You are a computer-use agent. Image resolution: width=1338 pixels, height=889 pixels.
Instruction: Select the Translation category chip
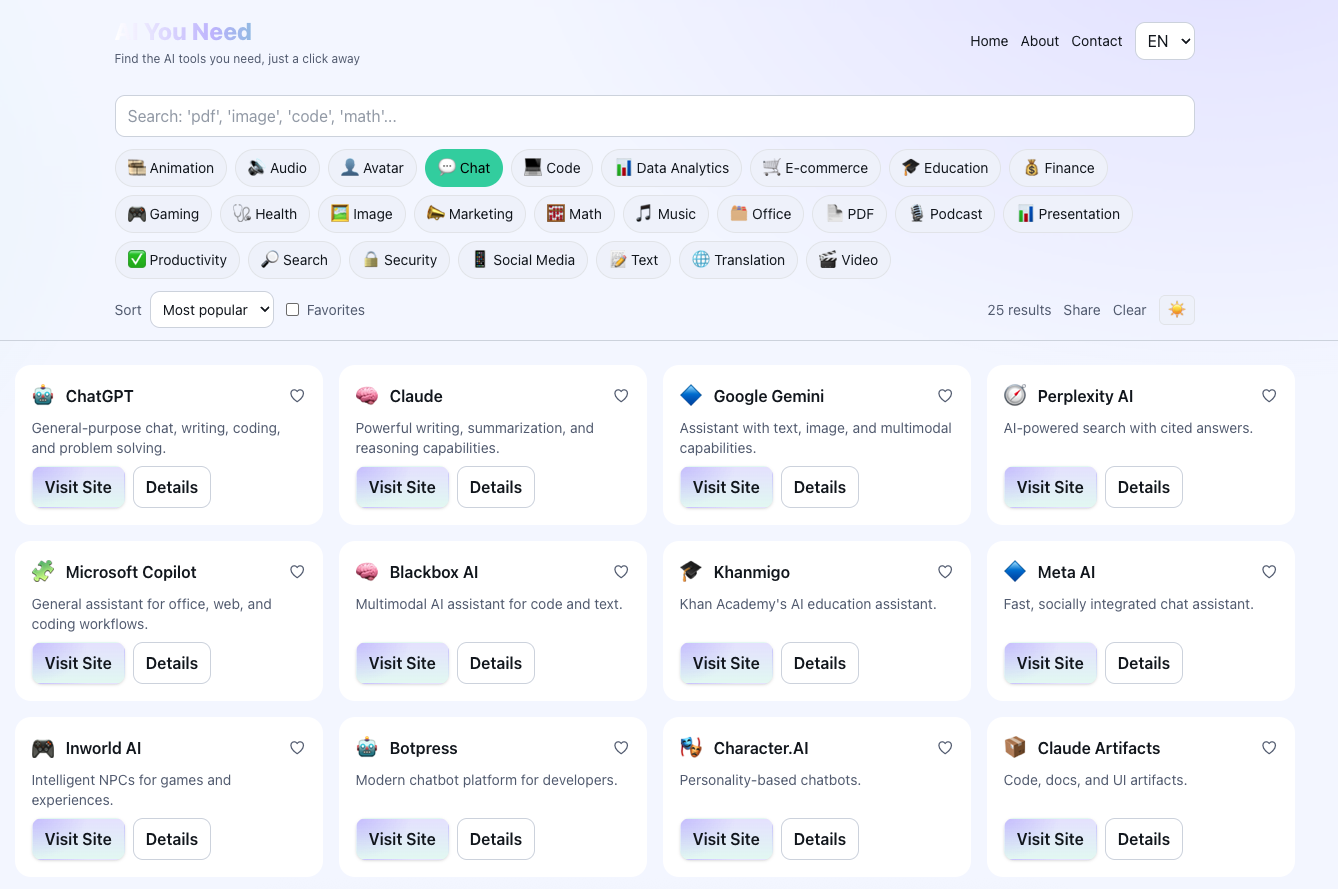point(738,260)
